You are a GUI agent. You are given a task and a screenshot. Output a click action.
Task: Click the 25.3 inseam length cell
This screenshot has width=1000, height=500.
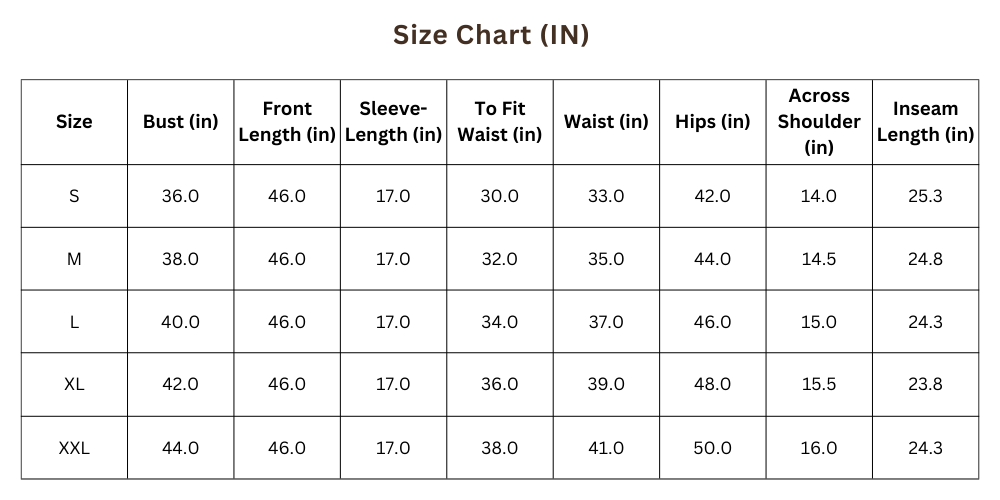coord(925,196)
